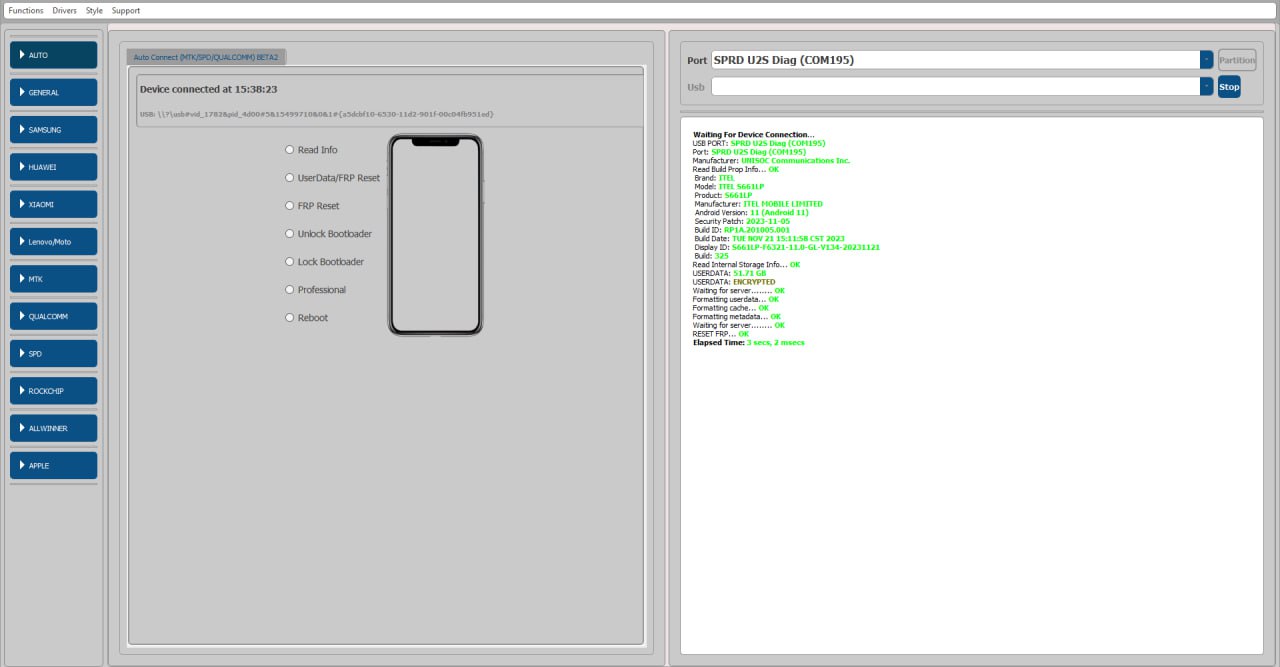Open the Lenovo/Moto sidebar section
The width and height of the screenshot is (1280, 667).
[x=54, y=242]
